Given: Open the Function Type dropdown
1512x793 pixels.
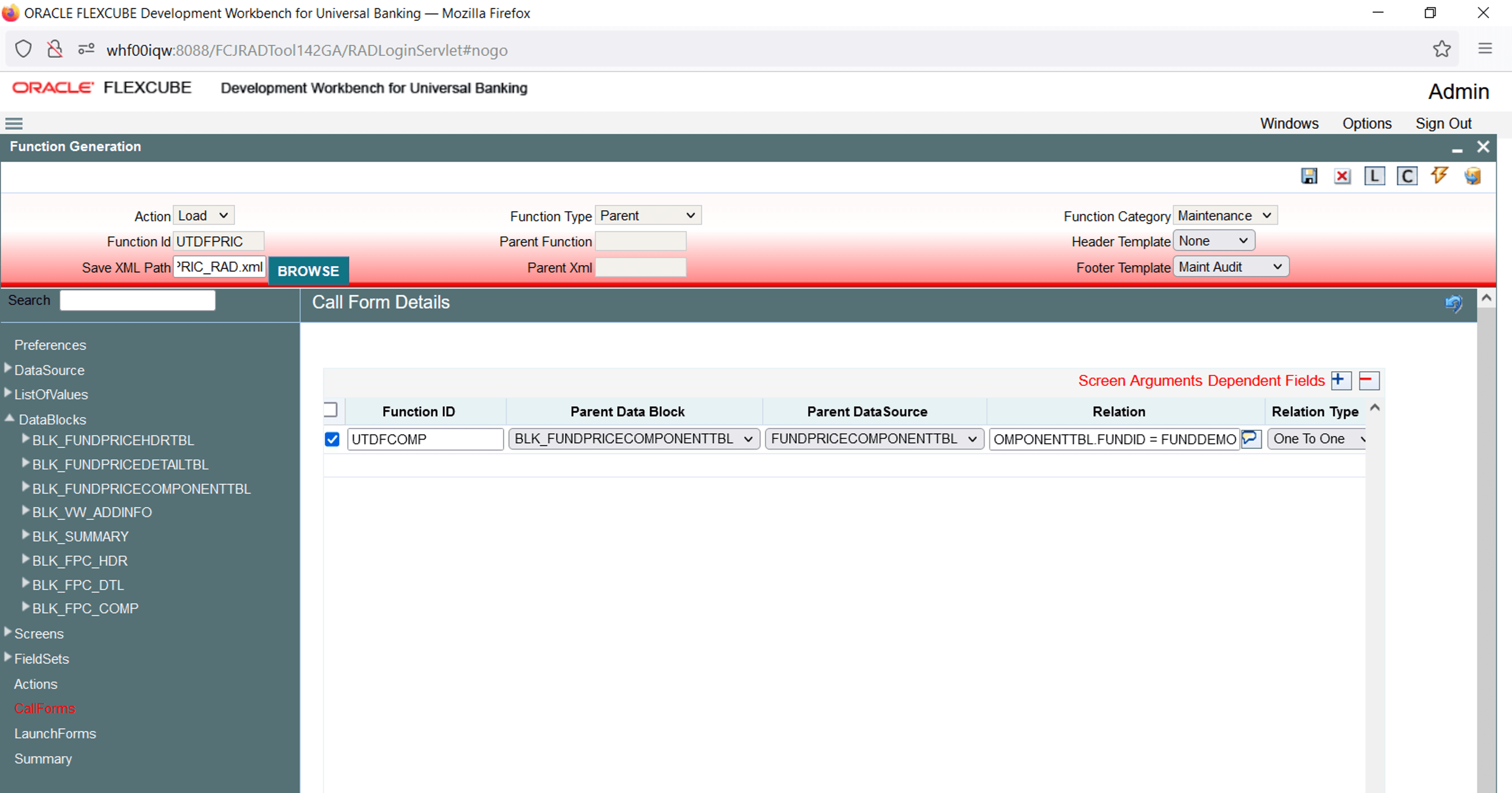Looking at the screenshot, I should coord(647,215).
